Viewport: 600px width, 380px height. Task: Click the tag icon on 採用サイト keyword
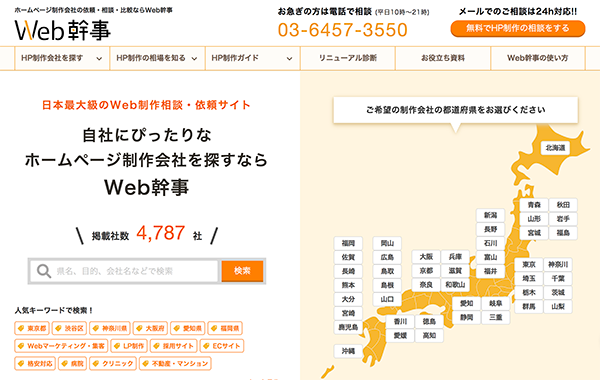click(157, 346)
